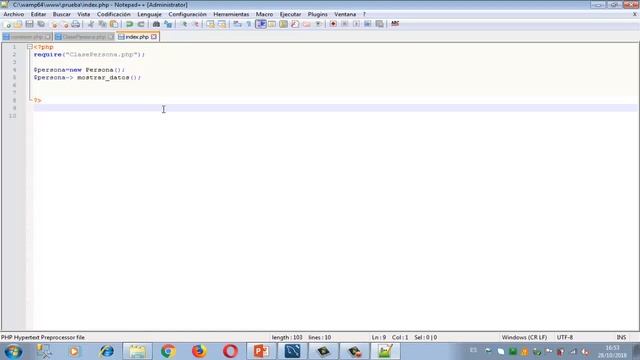Open the Ejecutar menu
640x360 pixels.
point(290,14)
